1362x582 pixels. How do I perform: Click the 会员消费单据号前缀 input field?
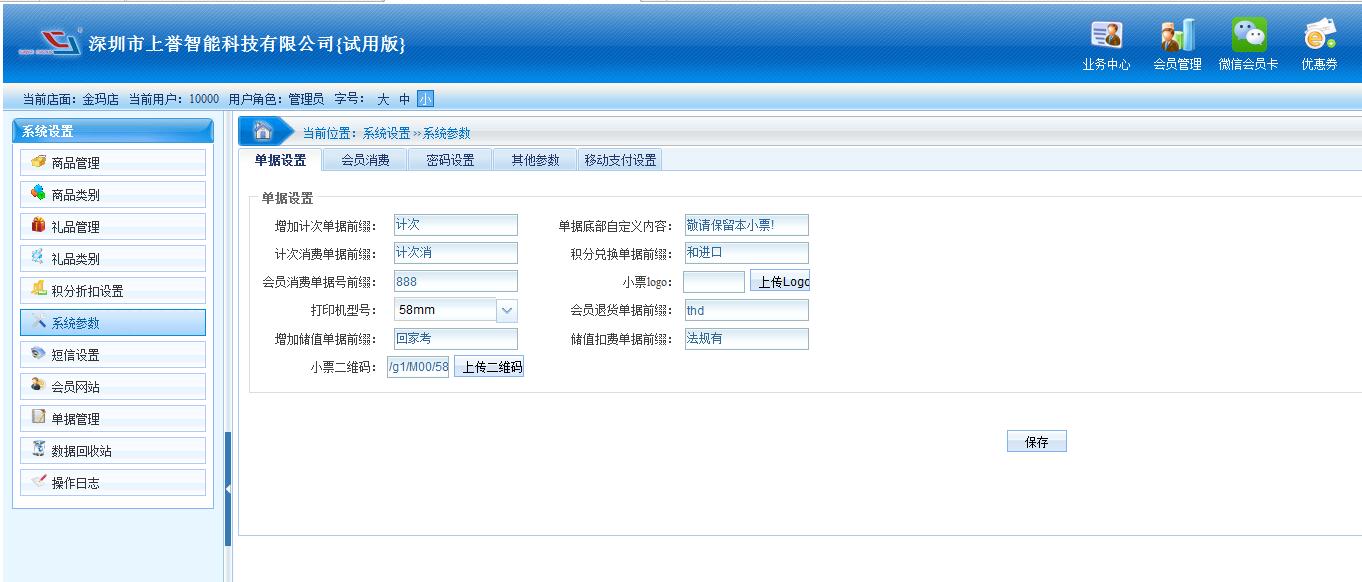click(x=456, y=282)
